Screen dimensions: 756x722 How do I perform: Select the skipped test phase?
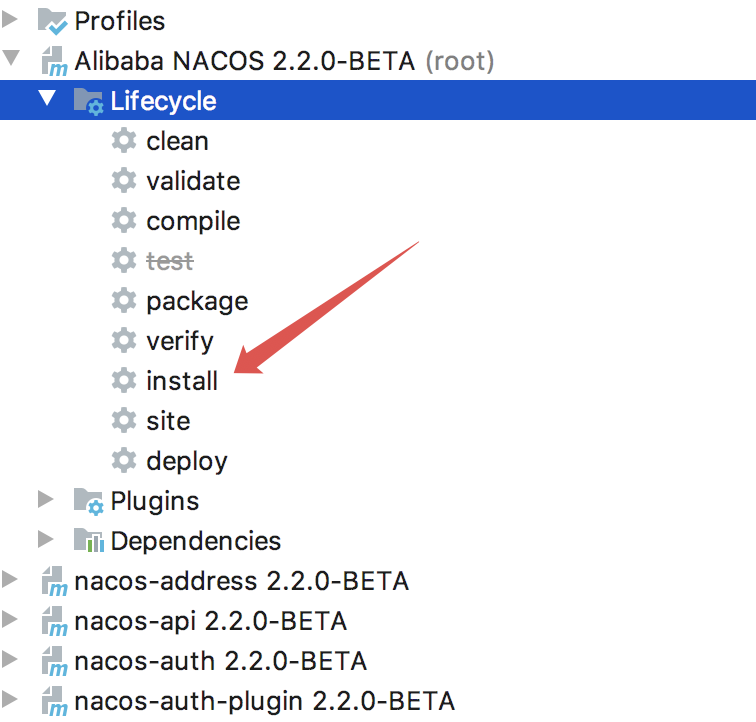pos(170,261)
